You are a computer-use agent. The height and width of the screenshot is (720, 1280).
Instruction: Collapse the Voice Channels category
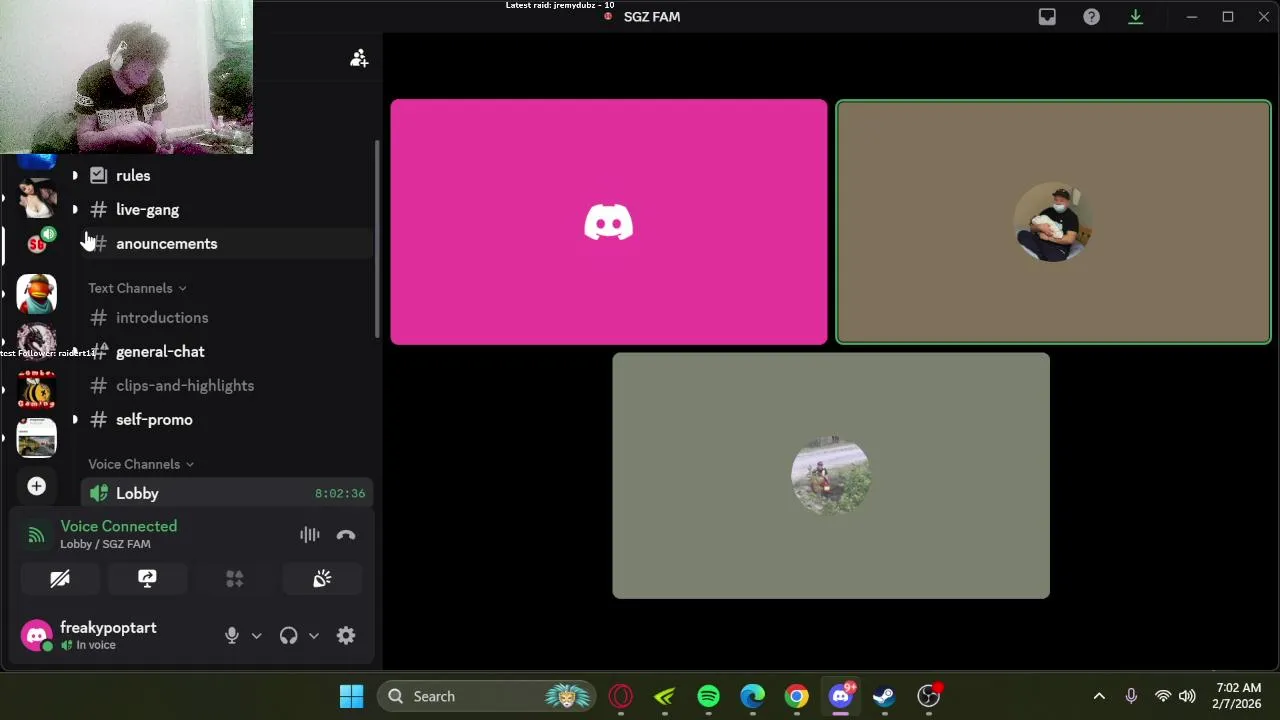(141, 464)
